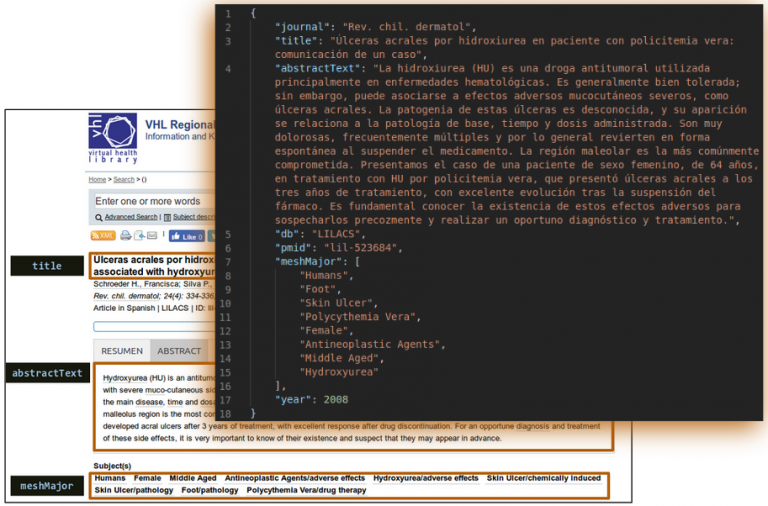
Task: Switch to the ABSTRACT tab
Action: click(x=179, y=351)
